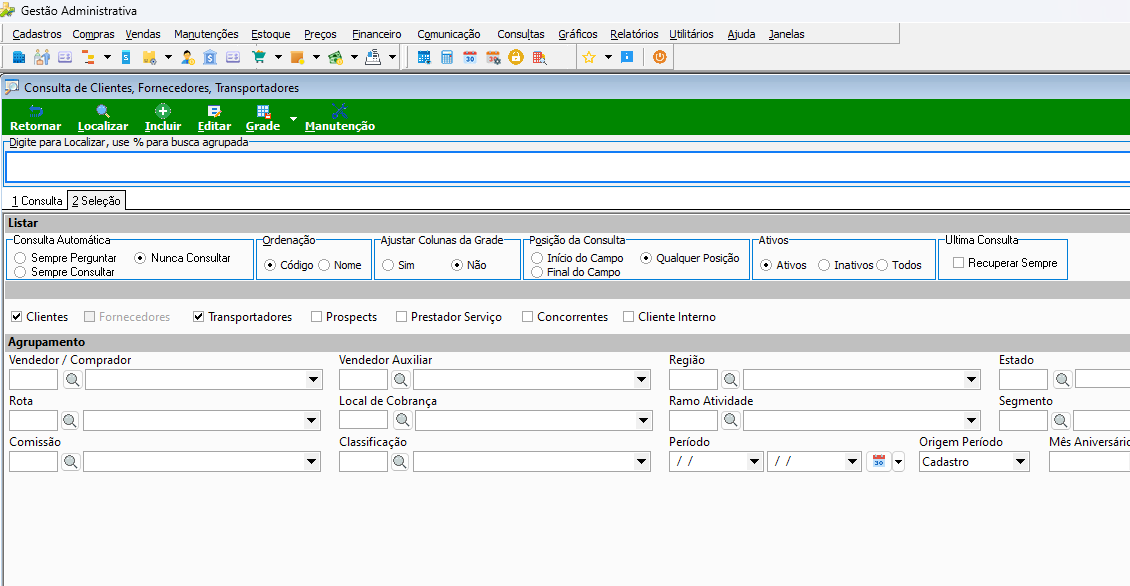Click the organization chart tree icon
The image size is (1130, 586).
88,57
